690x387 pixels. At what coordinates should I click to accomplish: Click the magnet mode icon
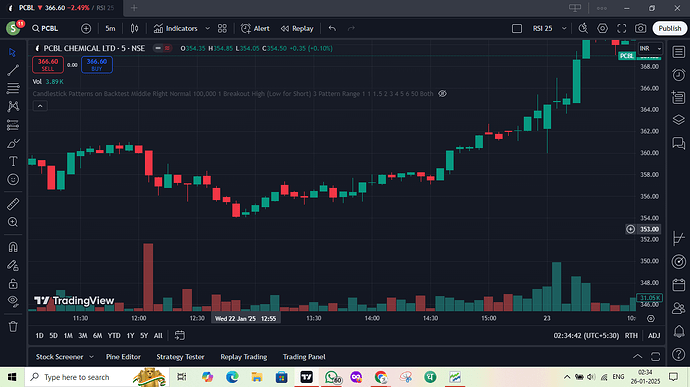(13, 247)
